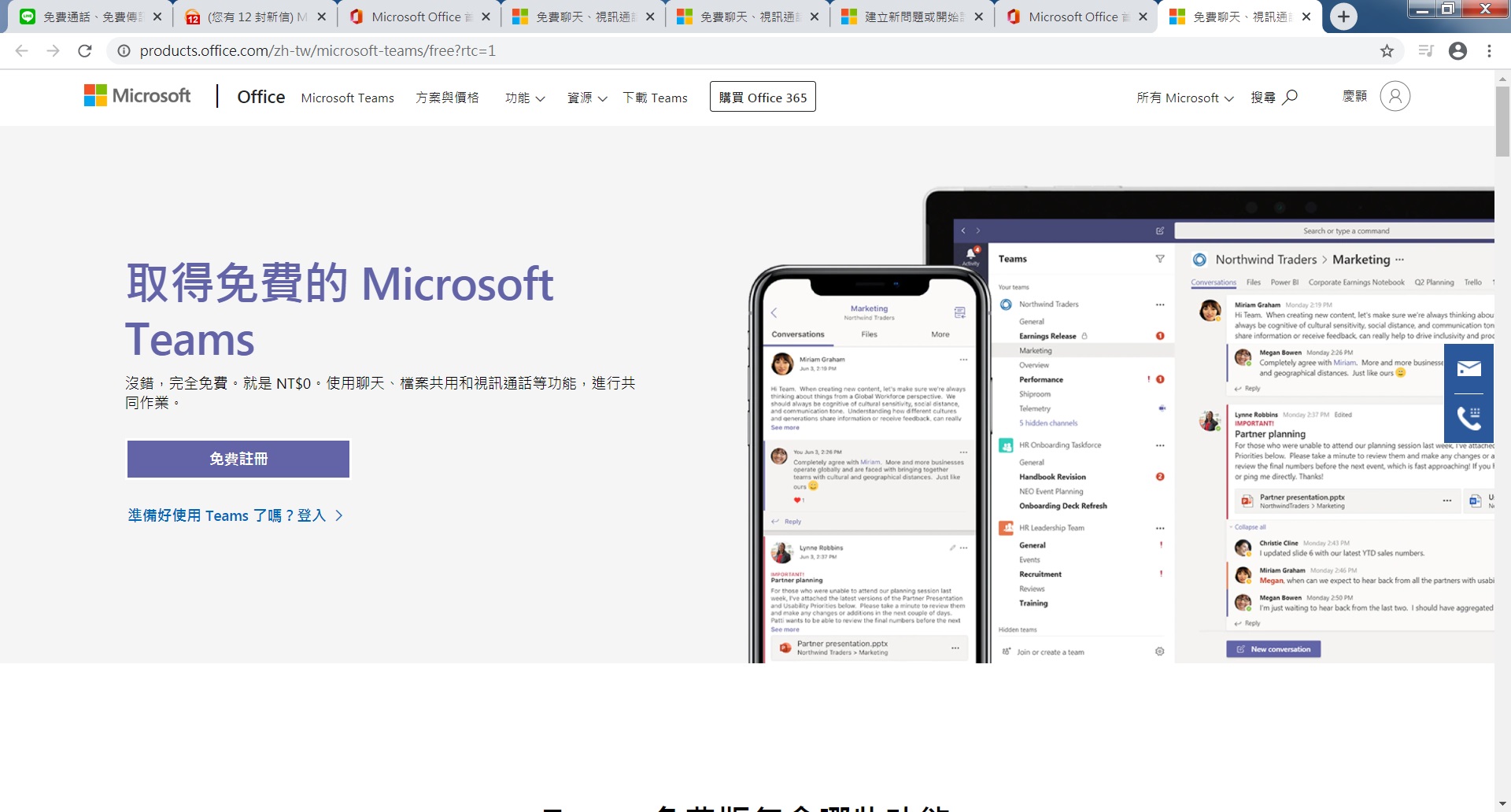Reload the page with the refresh icon
The image size is (1511, 812).
[85, 51]
